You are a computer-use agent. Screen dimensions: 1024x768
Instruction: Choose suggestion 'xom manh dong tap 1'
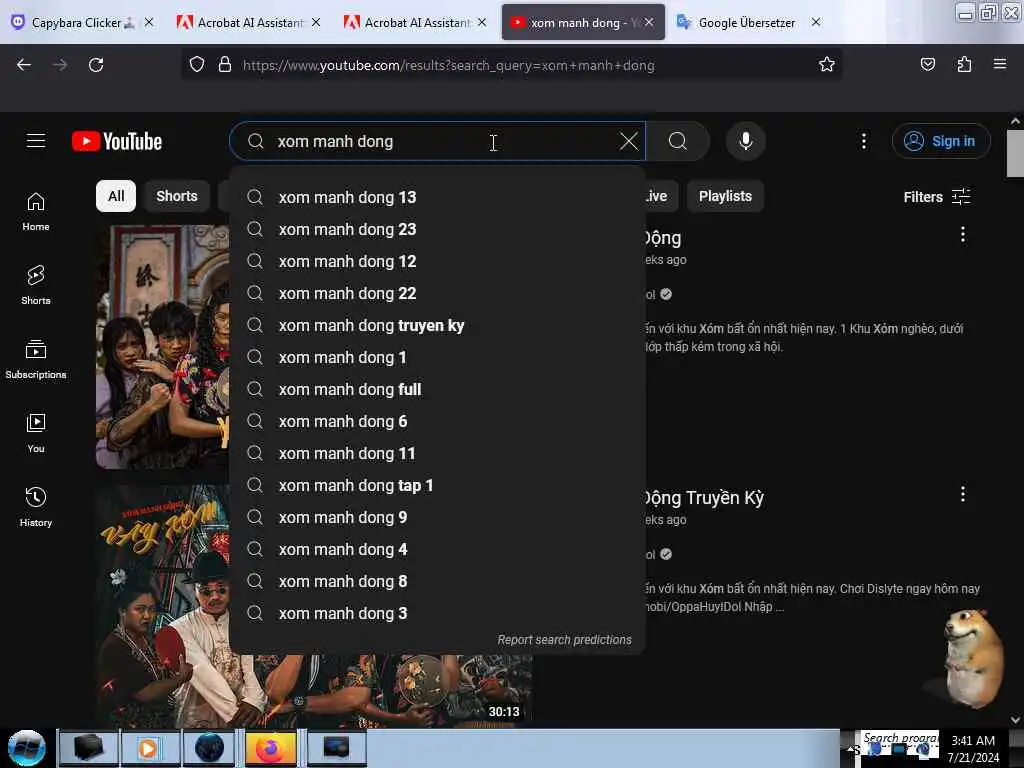pos(437,485)
